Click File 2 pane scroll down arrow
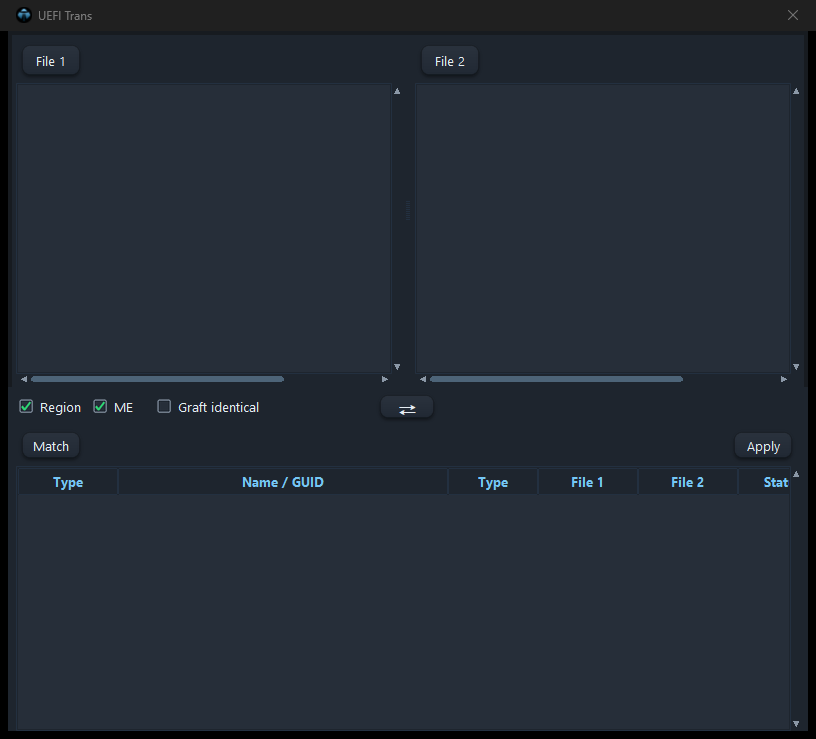This screenshot has width=816, height=739. coord(796,367)
